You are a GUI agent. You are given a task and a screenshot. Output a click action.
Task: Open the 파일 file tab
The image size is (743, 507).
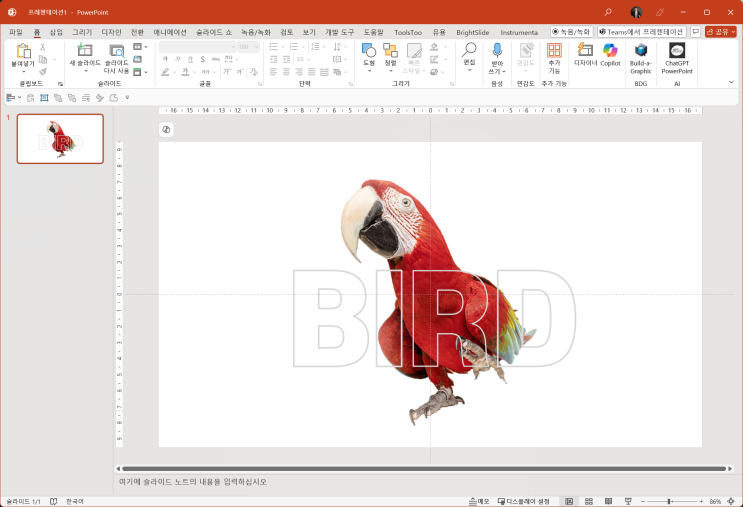(16, 32)
